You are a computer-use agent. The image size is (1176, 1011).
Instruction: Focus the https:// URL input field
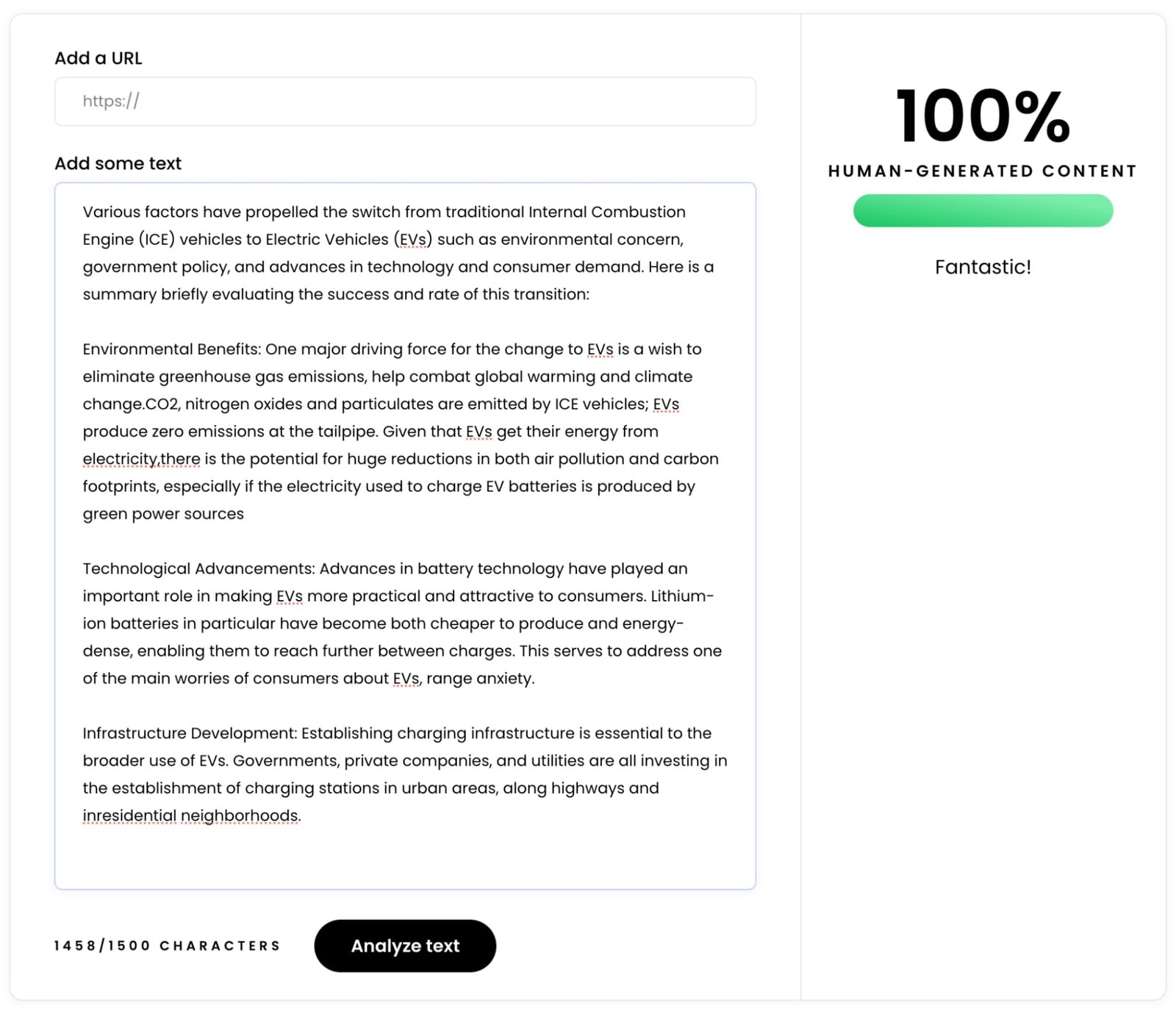[x=405, y=101]
